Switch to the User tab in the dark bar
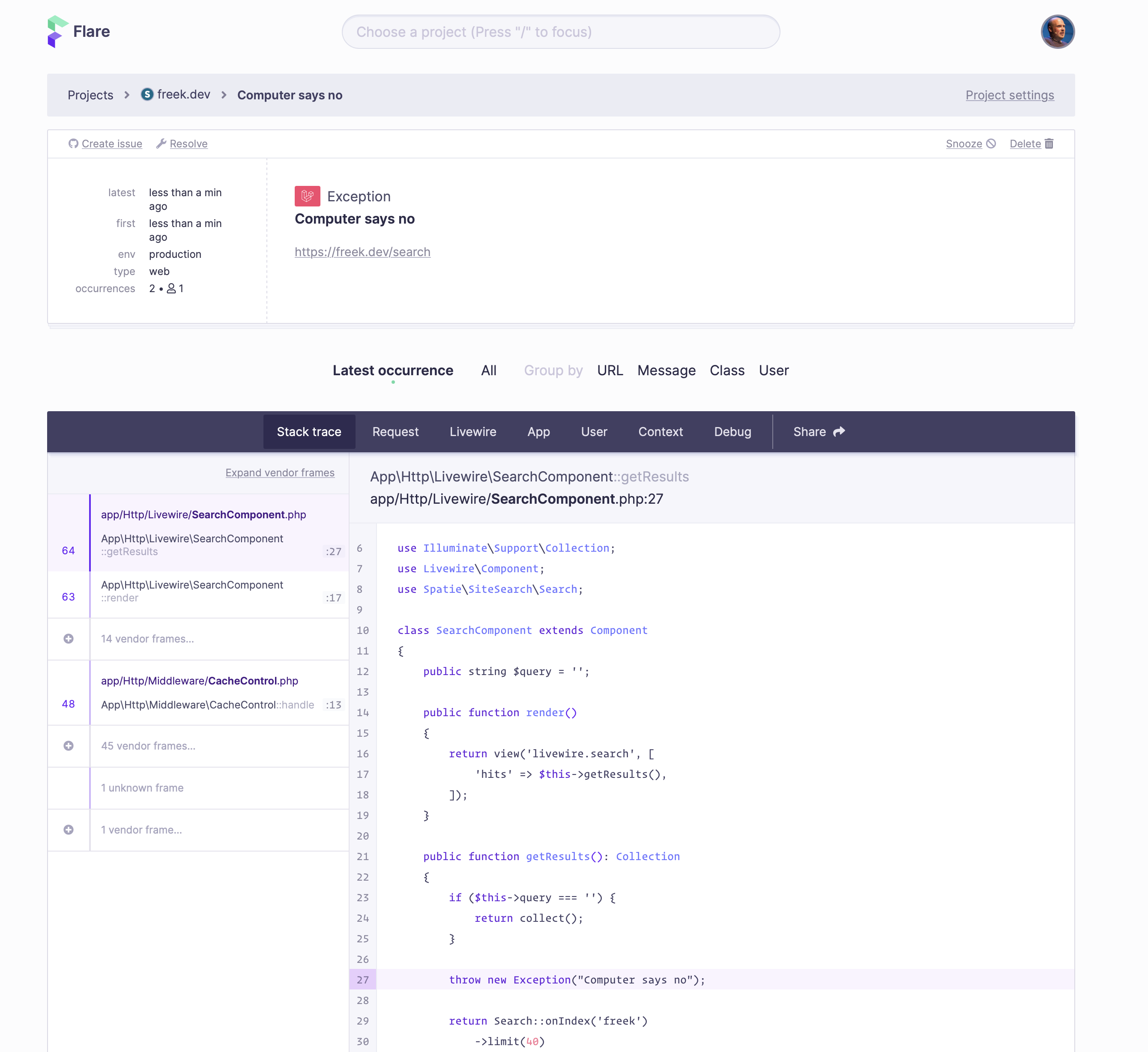The width and height of the screenshot is (1148, 1052). [x=594, y=432]
